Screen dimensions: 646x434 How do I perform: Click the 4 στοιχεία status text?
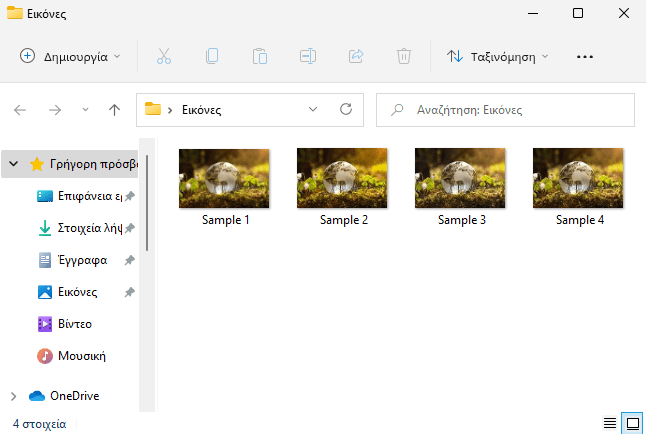(40, 424)
